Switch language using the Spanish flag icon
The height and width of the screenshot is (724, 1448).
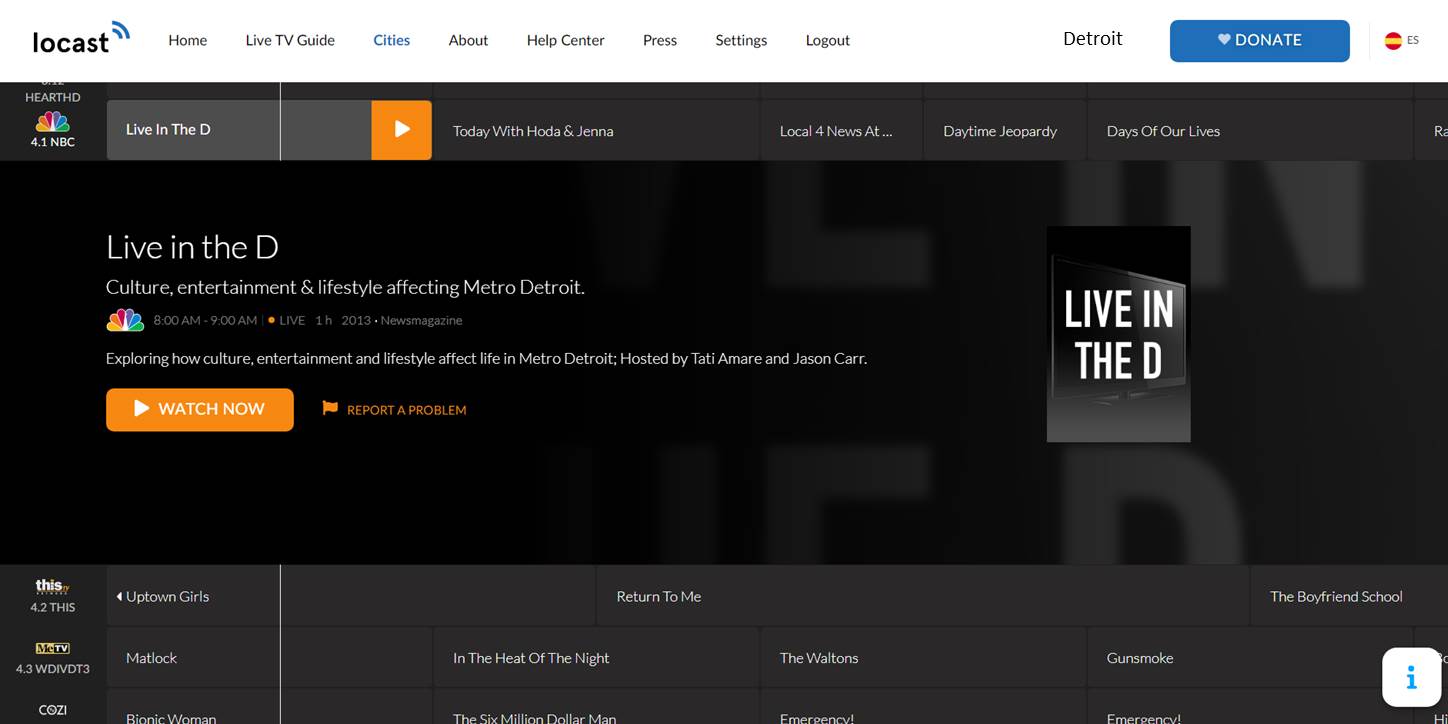coord(1393,41)
